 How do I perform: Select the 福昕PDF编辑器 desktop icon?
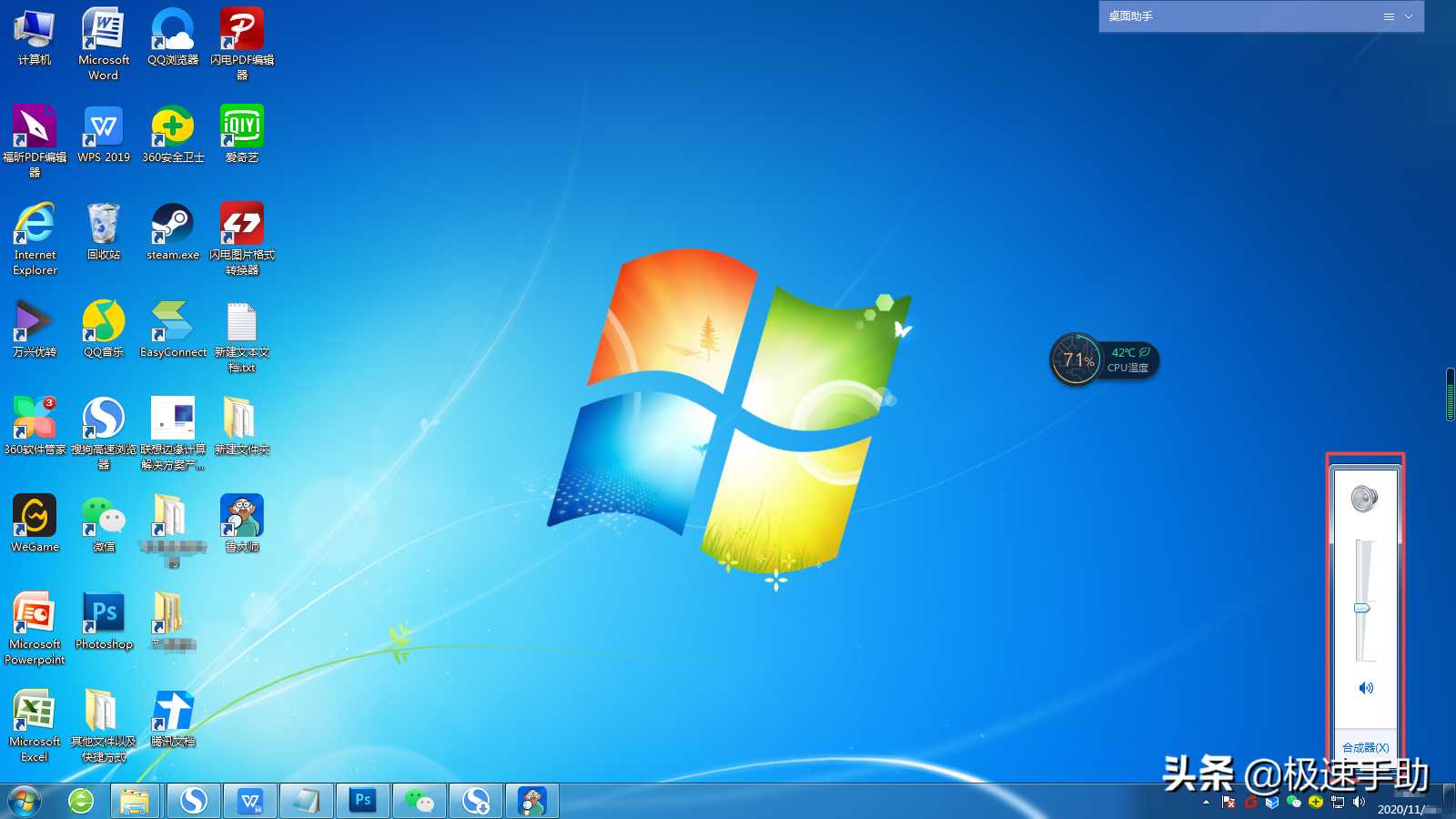coord(35,141)
